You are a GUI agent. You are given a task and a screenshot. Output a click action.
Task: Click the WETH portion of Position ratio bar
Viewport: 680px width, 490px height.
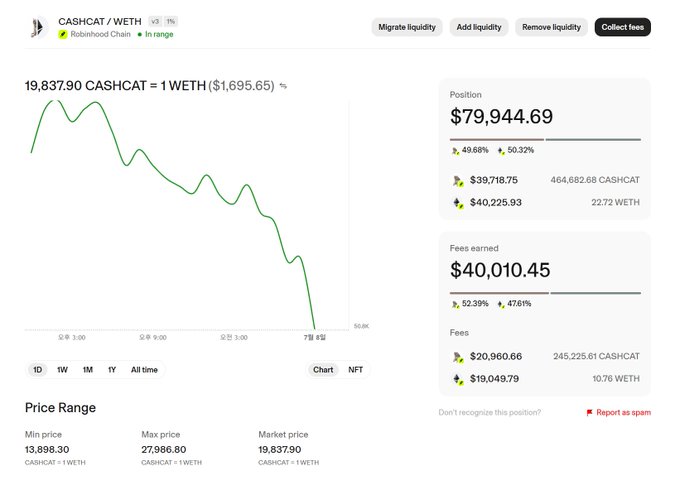point(593,140)
